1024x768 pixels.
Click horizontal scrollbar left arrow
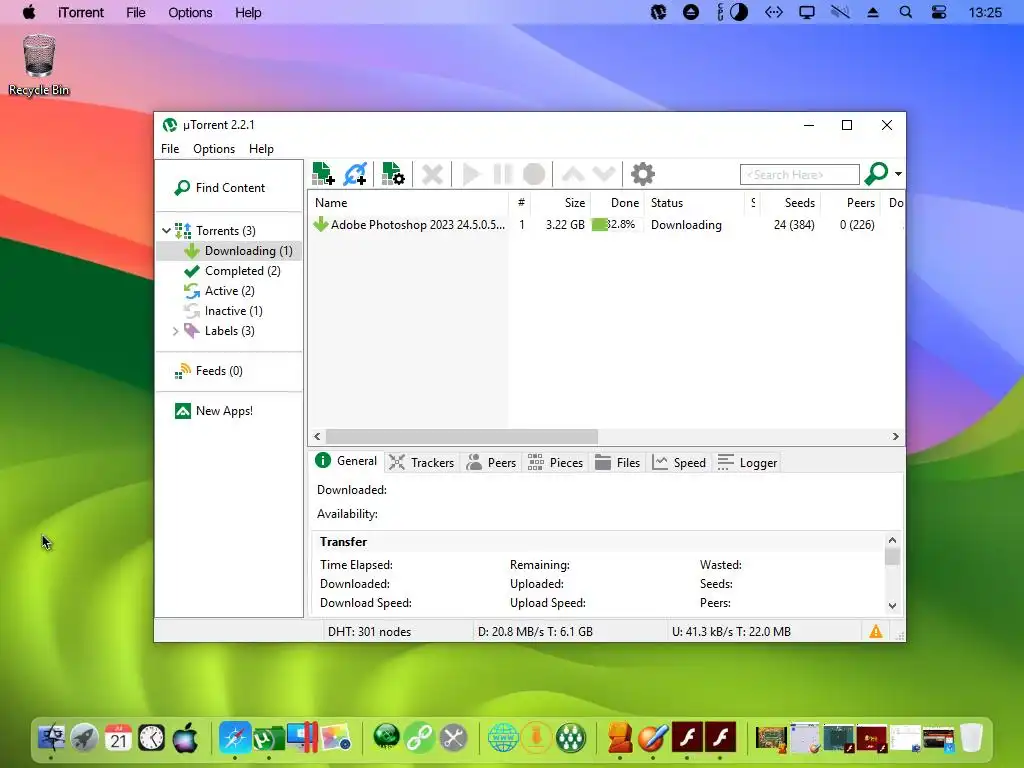317,436
